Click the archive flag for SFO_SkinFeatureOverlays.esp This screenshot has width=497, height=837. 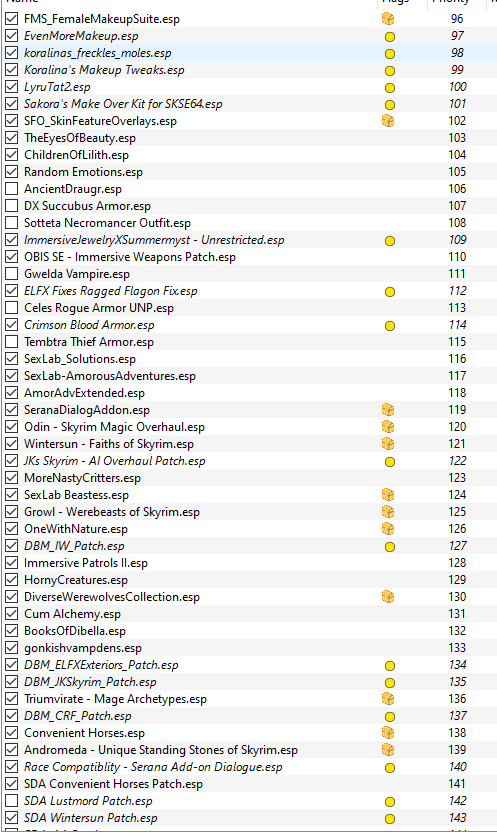388,121
